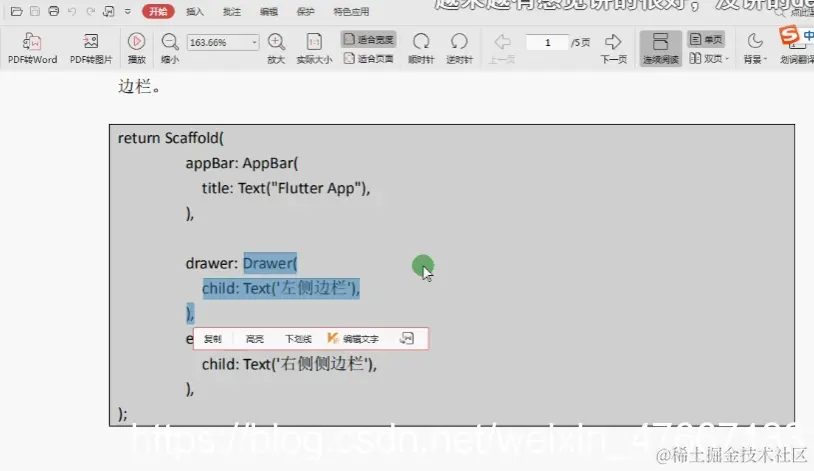Toggle 连续阅读 continuous reading mode
Image resolution: width=814 pixels, height=471 pixels.
coord(660,48)
